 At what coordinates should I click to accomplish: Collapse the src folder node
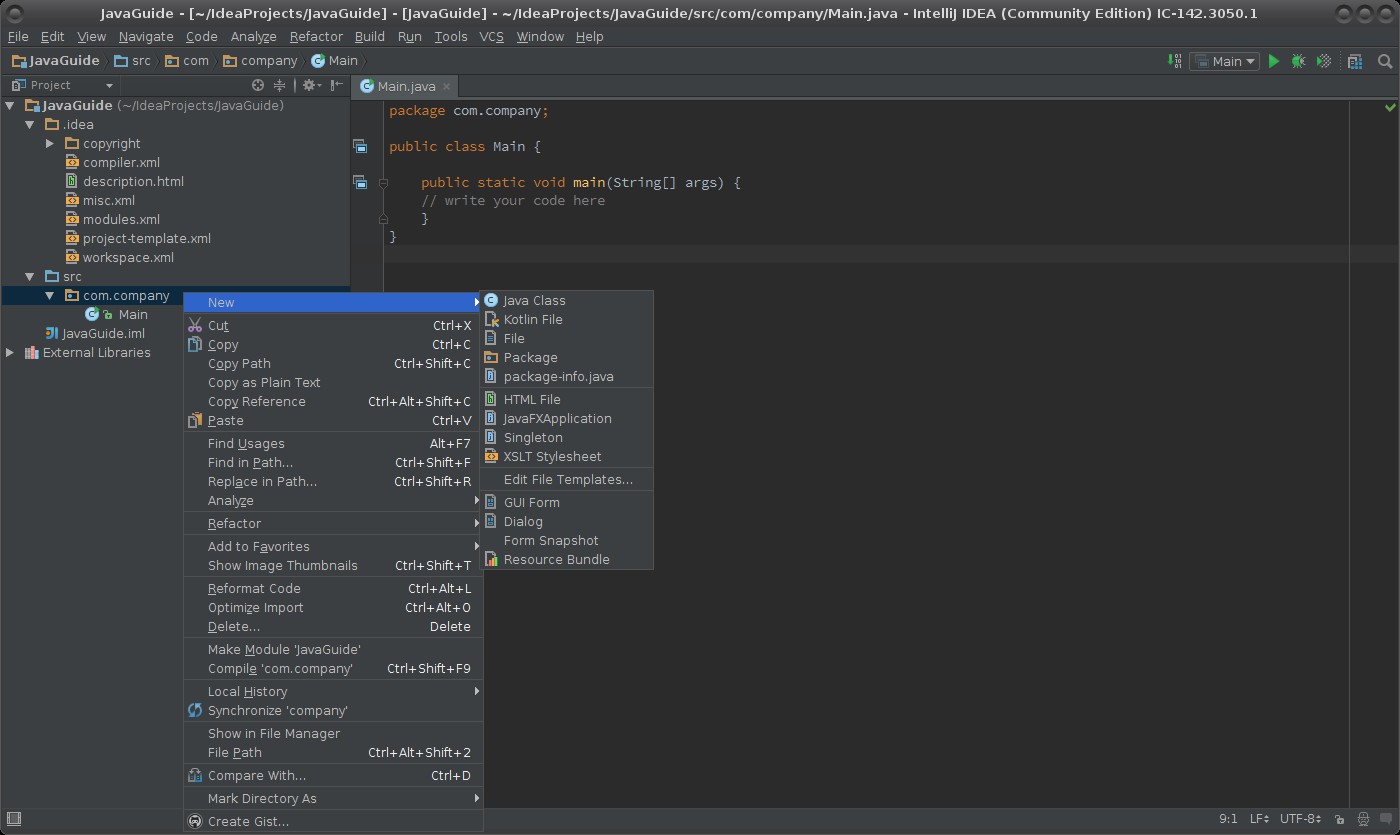[x=30, y=276]
